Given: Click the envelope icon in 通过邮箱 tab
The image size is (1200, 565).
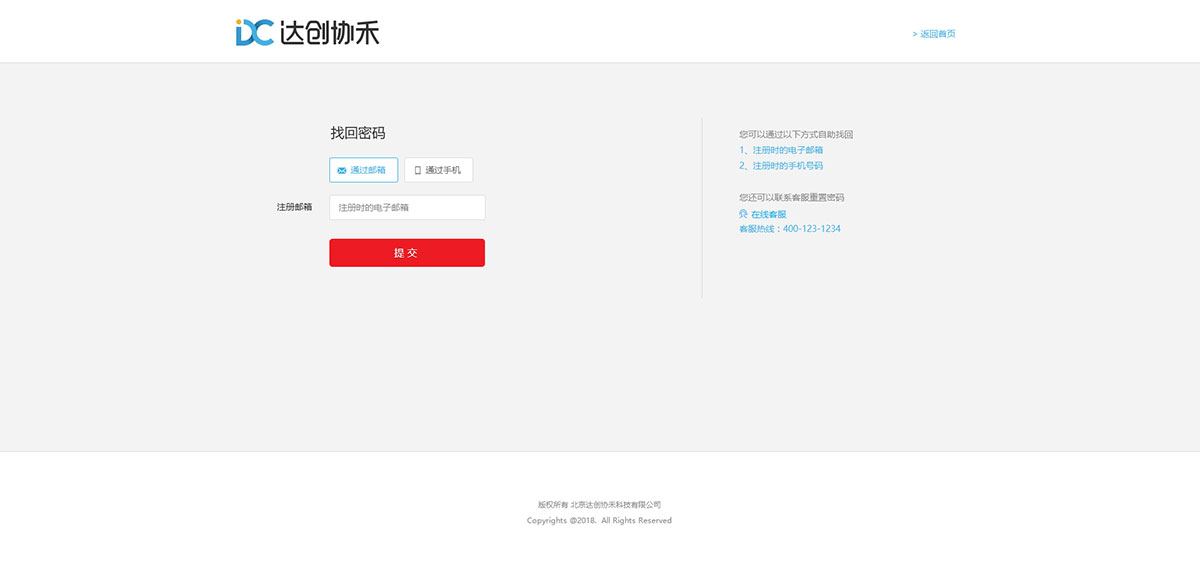Looking at the screenshot, I should click(342, 171).
